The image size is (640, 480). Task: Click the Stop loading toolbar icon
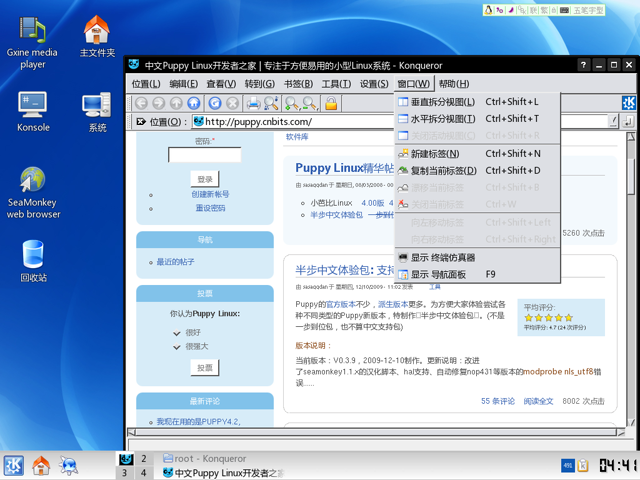pyautogui.click(x=233, y=103)
